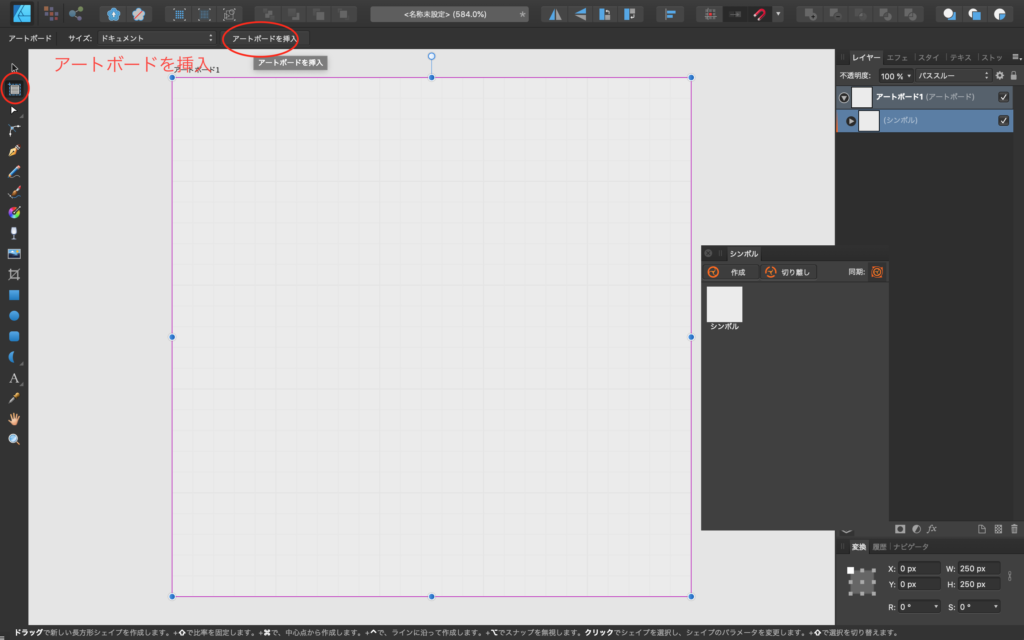1024x640 pixels.
Task: Select the Fill gradient tool
Action: click(x=14, y=213)
